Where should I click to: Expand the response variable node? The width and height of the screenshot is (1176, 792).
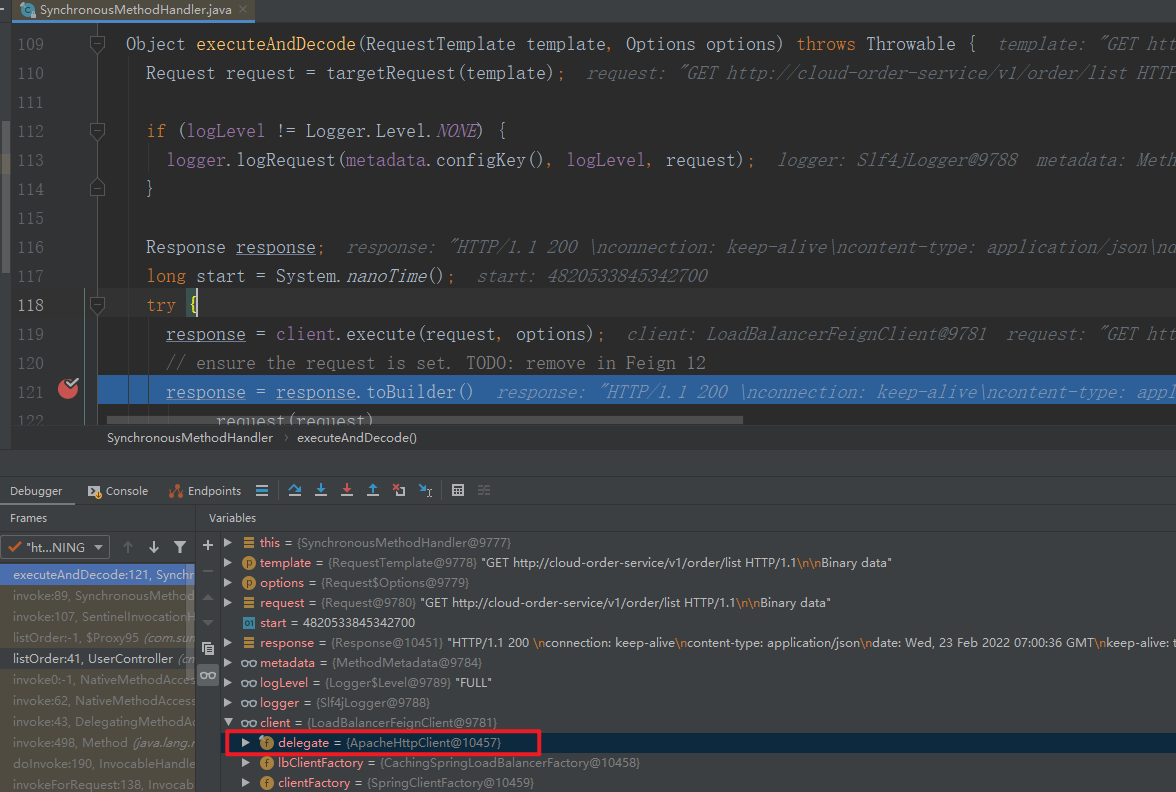[x=228, y=642]
